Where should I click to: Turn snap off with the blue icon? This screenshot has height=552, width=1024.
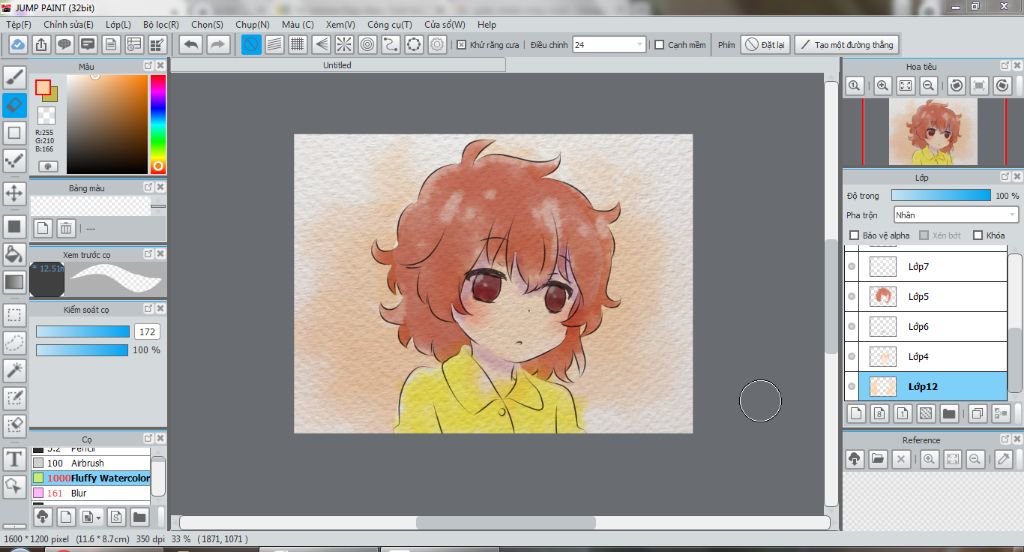(251, 44)
